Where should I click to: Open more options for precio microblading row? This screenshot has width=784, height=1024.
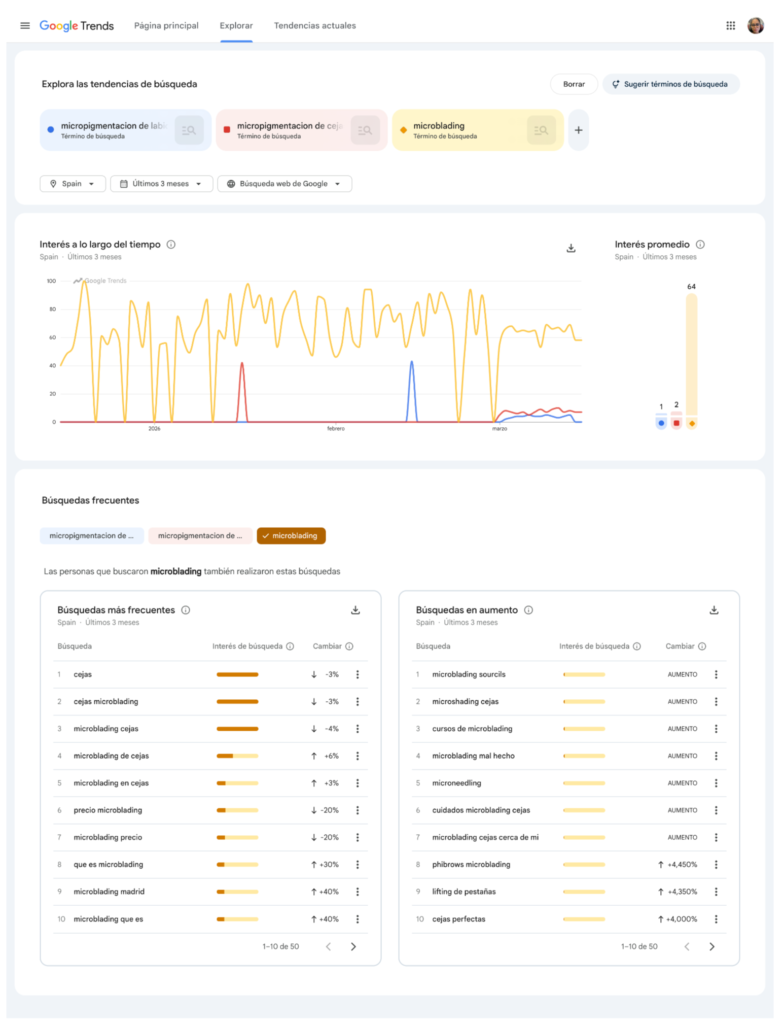pyautogui.click(x=357, y=810)
